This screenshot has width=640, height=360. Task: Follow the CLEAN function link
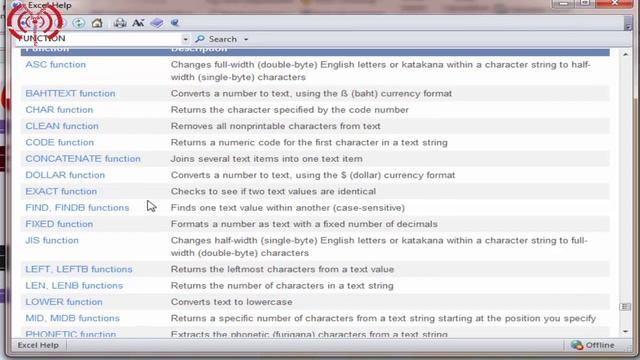point(62,126)
